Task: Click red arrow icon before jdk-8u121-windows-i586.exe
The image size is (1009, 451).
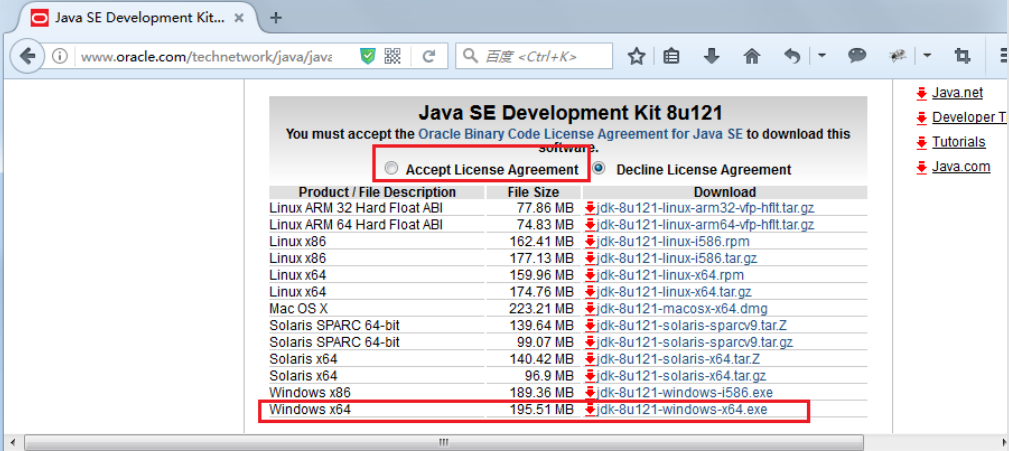Action: click(590, 392)
